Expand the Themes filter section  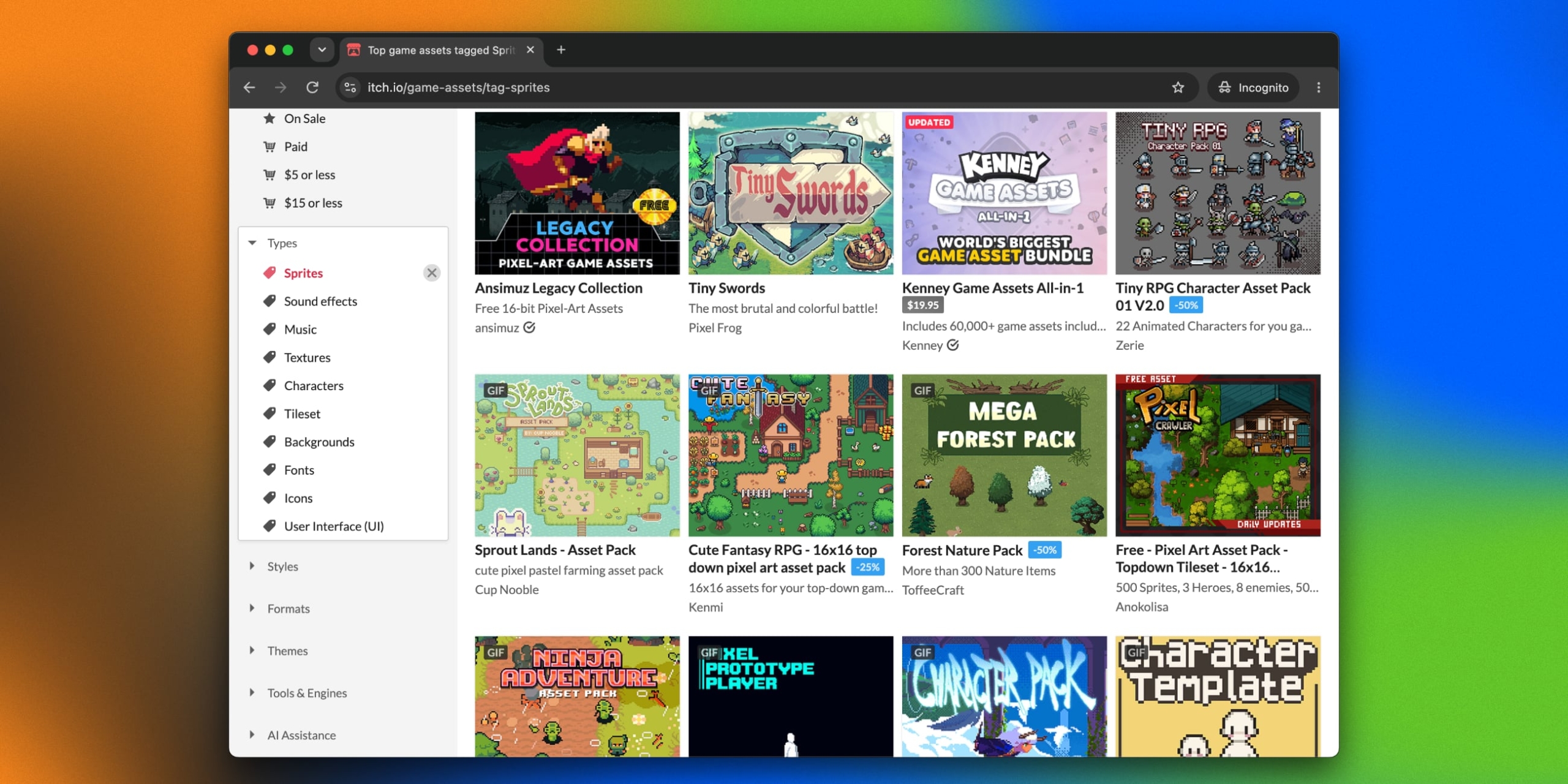[x=287, y=651]
